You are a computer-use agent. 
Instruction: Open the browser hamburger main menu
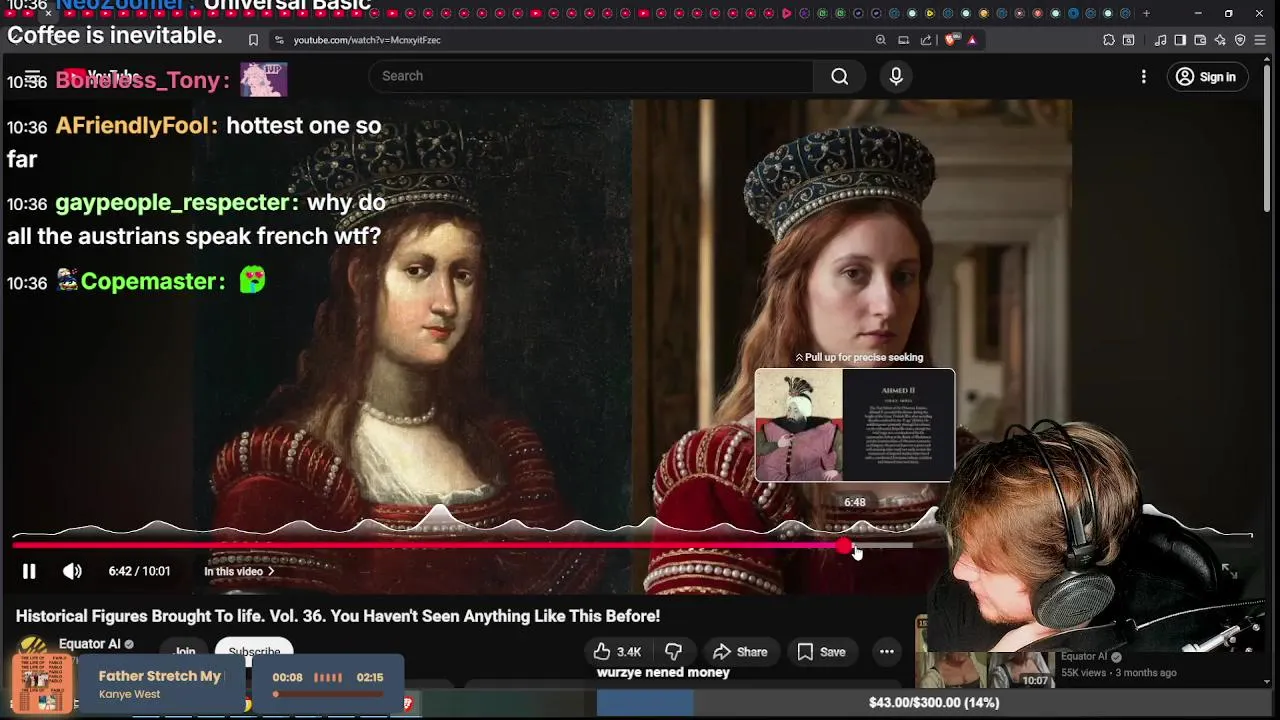(1260, 40)
